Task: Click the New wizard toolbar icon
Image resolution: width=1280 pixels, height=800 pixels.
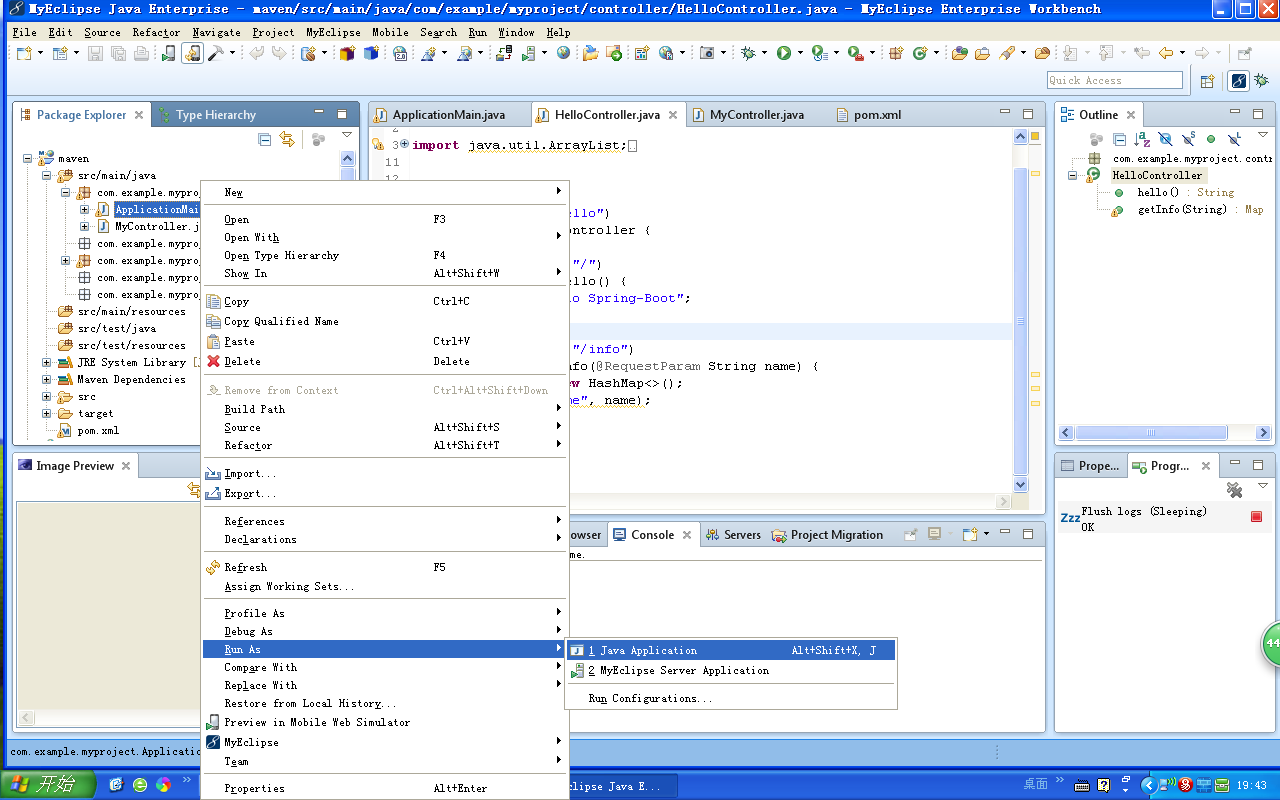Action: pyautogui.click(x=24, y=53)
